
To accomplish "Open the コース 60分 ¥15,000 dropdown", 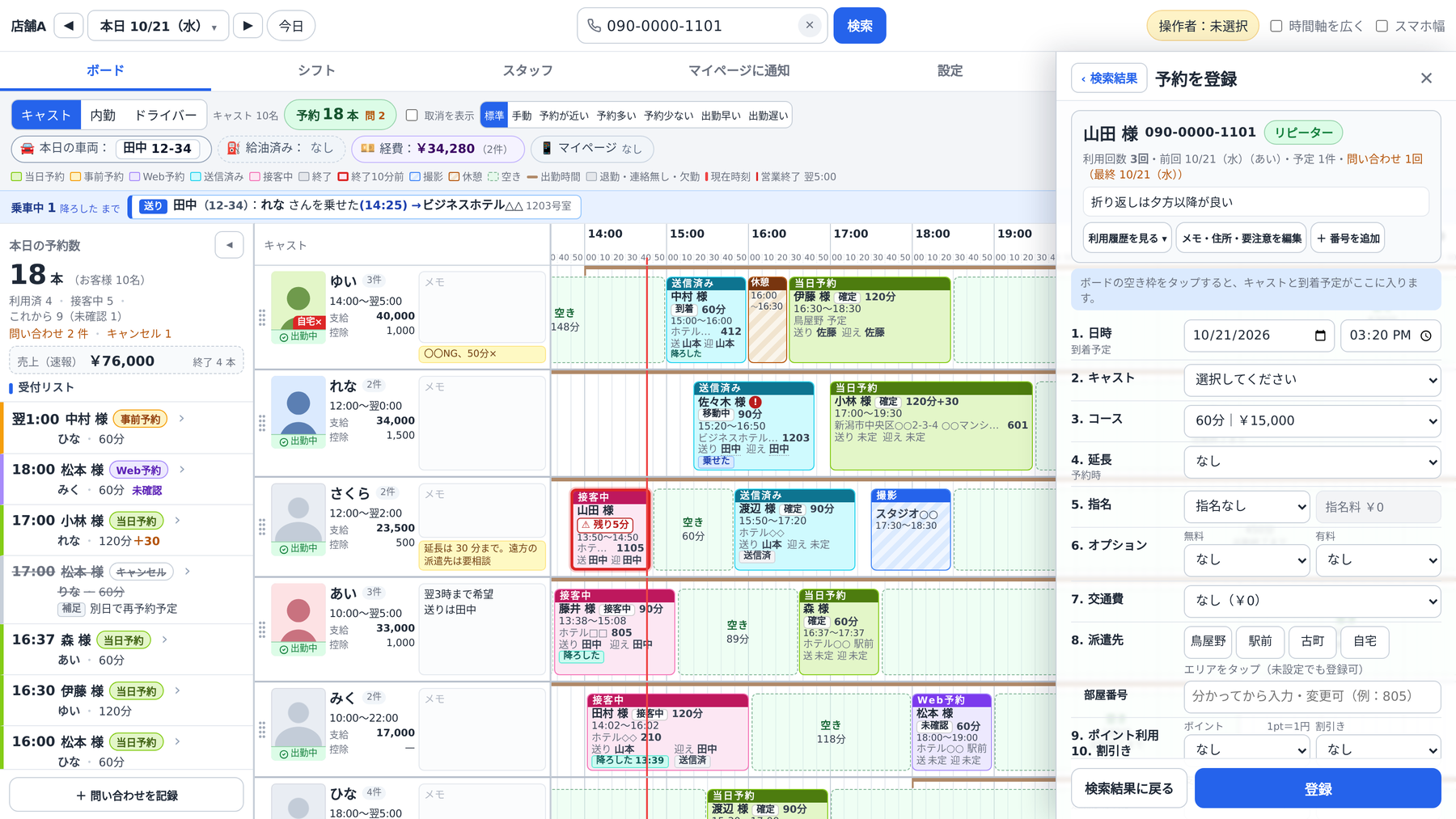I will (1312, 420).
